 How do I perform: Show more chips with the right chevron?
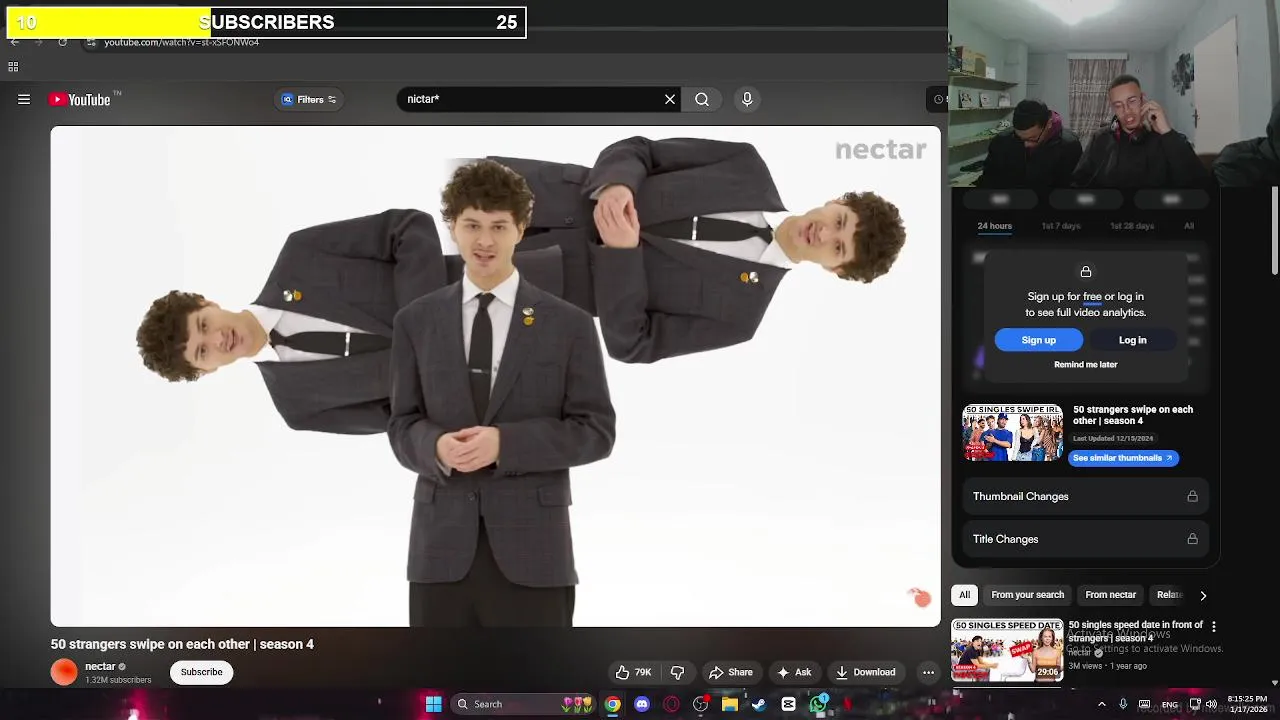pos(1203,595)
